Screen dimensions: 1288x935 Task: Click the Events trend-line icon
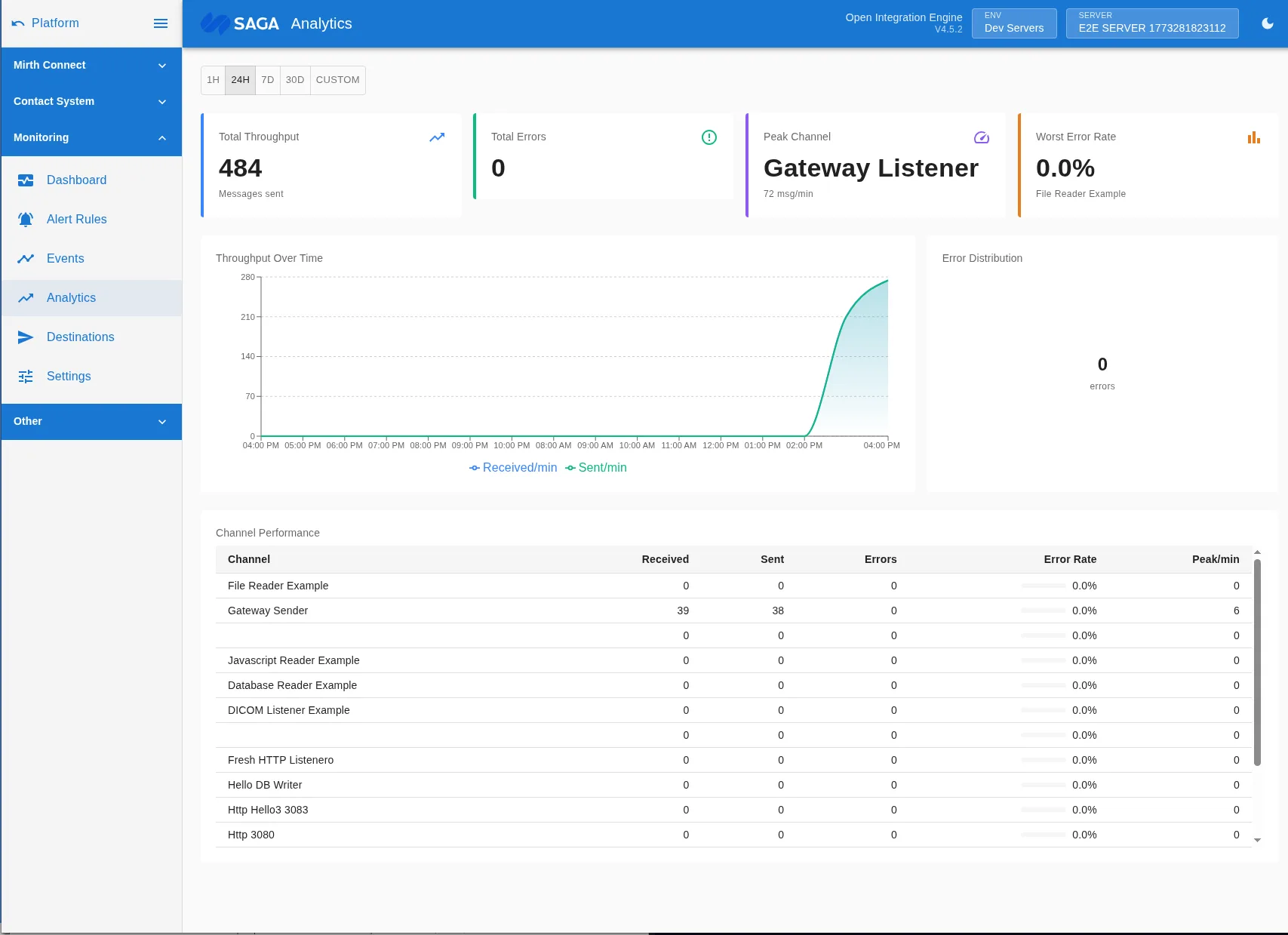click(x=26, y=258)
